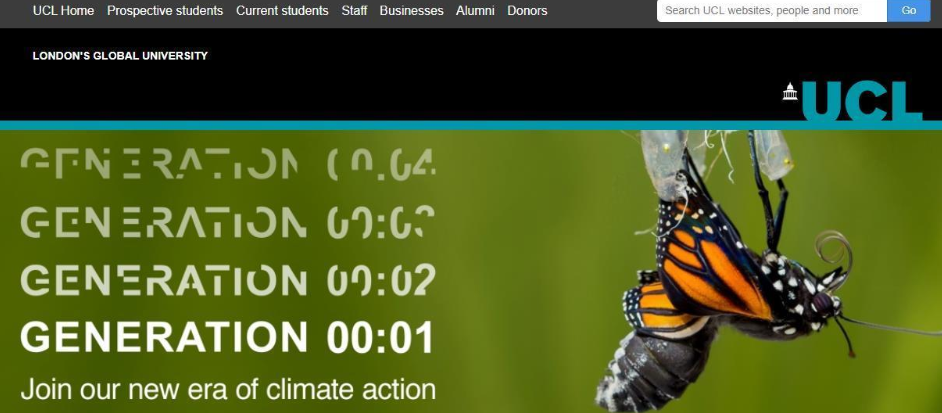The height and width of the screenshot is (413, 942).
Task: Click the faded GENERATION 00:02 text line
Action: [228, 280]
